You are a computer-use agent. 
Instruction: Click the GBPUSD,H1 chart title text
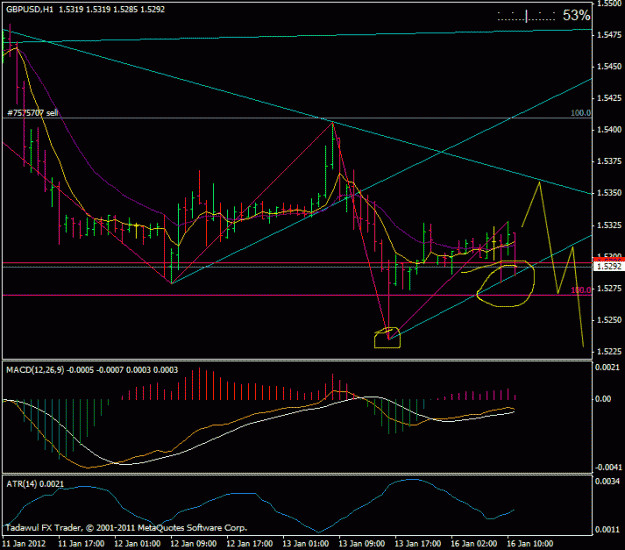click(x=29, y=9)
